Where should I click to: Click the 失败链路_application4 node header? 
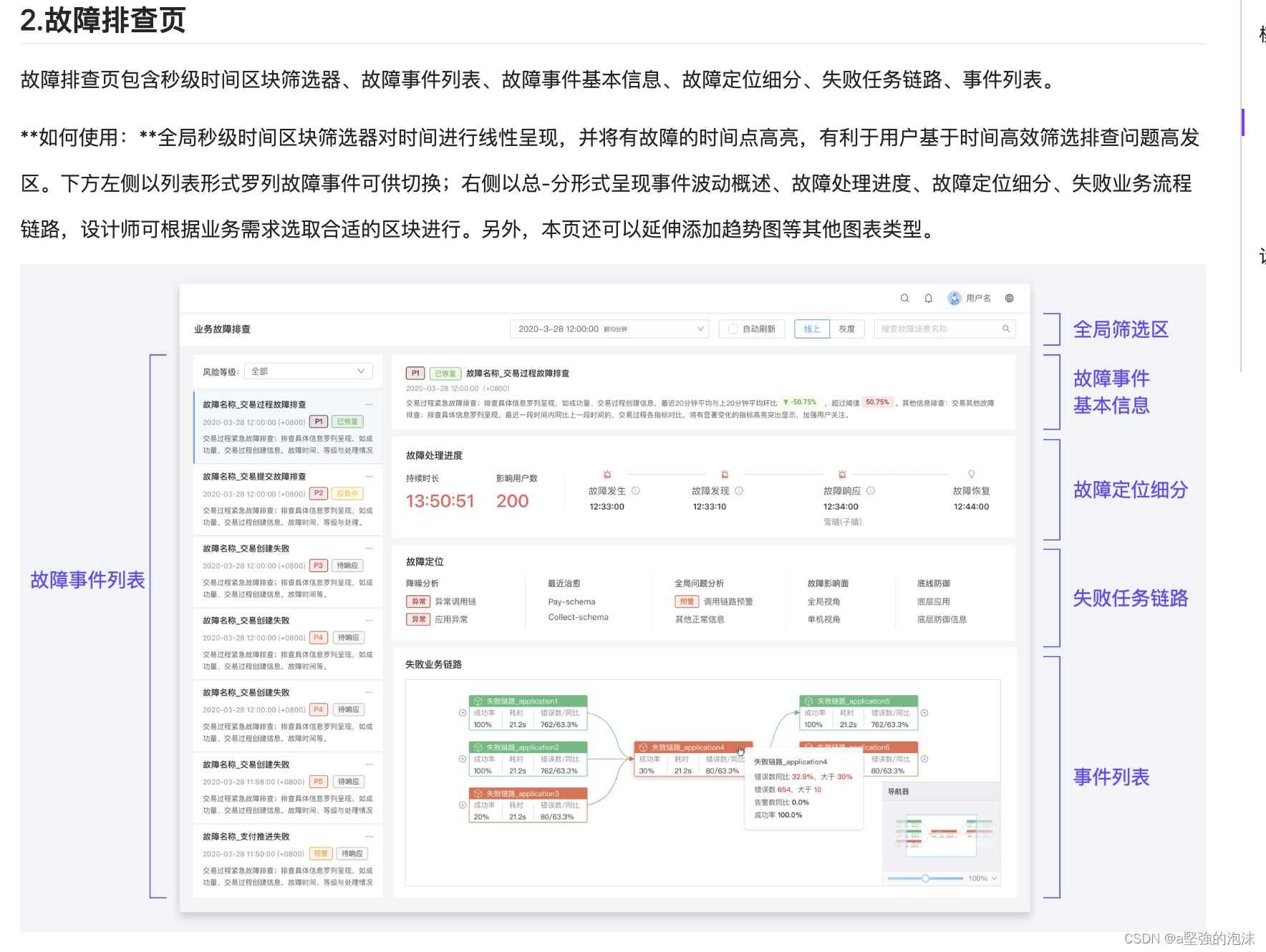693,747
